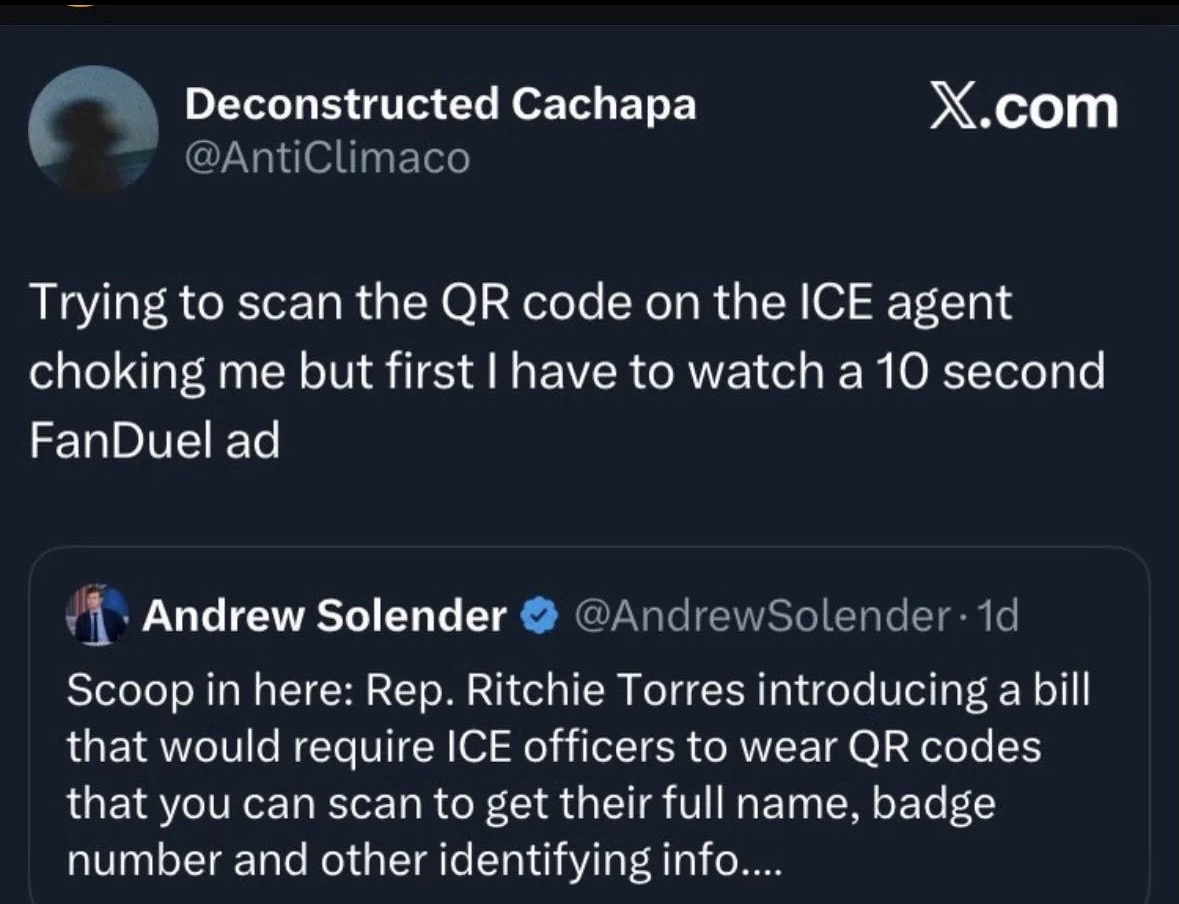Viewport: 1179px width, 904px height.
Task: Click the X.com logo
Action: (x=1023, y=106)
